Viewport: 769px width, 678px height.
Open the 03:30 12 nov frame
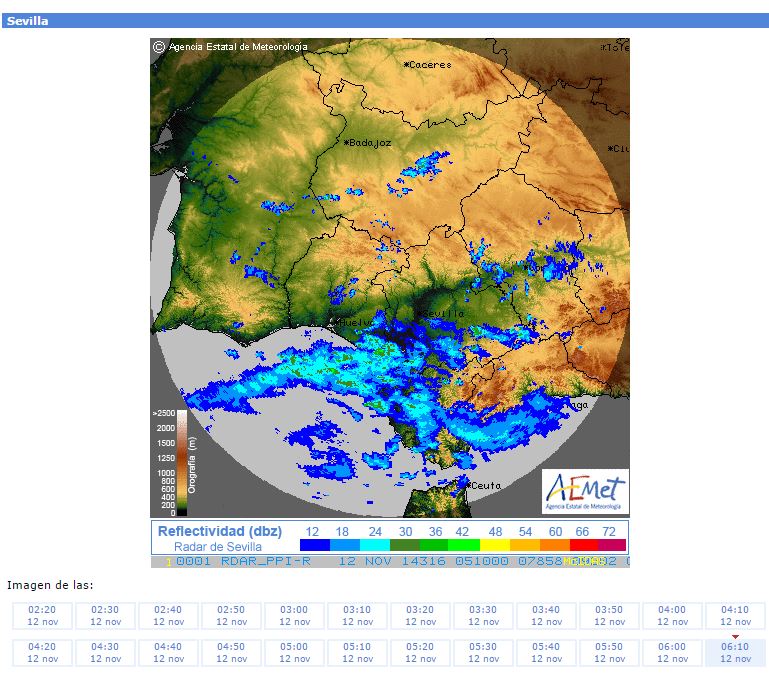tap(483, 616)
